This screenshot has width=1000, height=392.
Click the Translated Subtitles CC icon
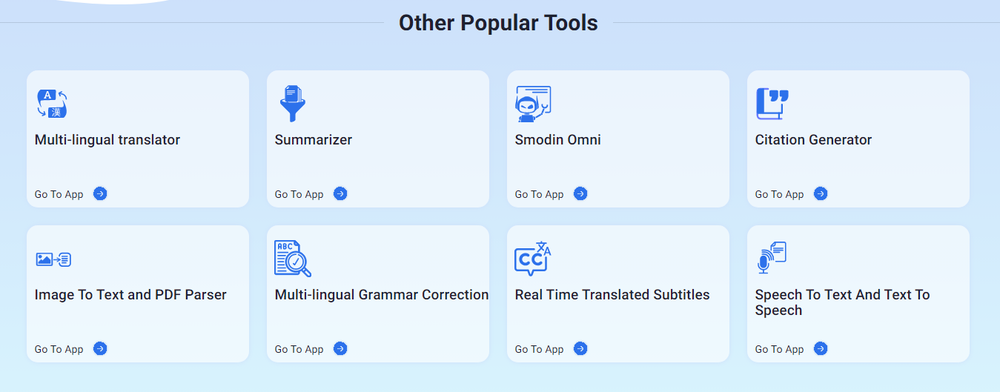coord(533,259)
